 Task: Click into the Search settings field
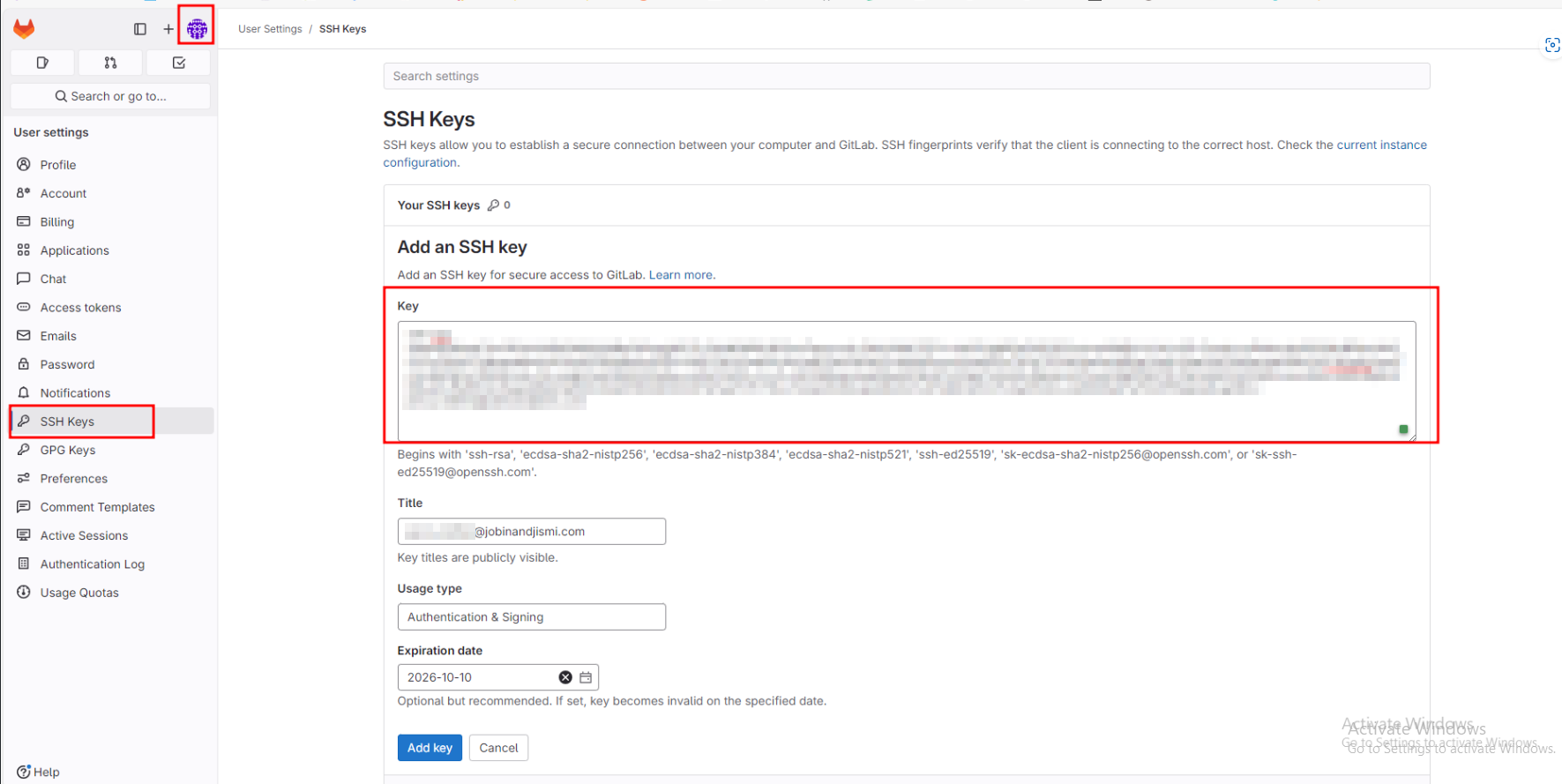(x=906, y=77)
